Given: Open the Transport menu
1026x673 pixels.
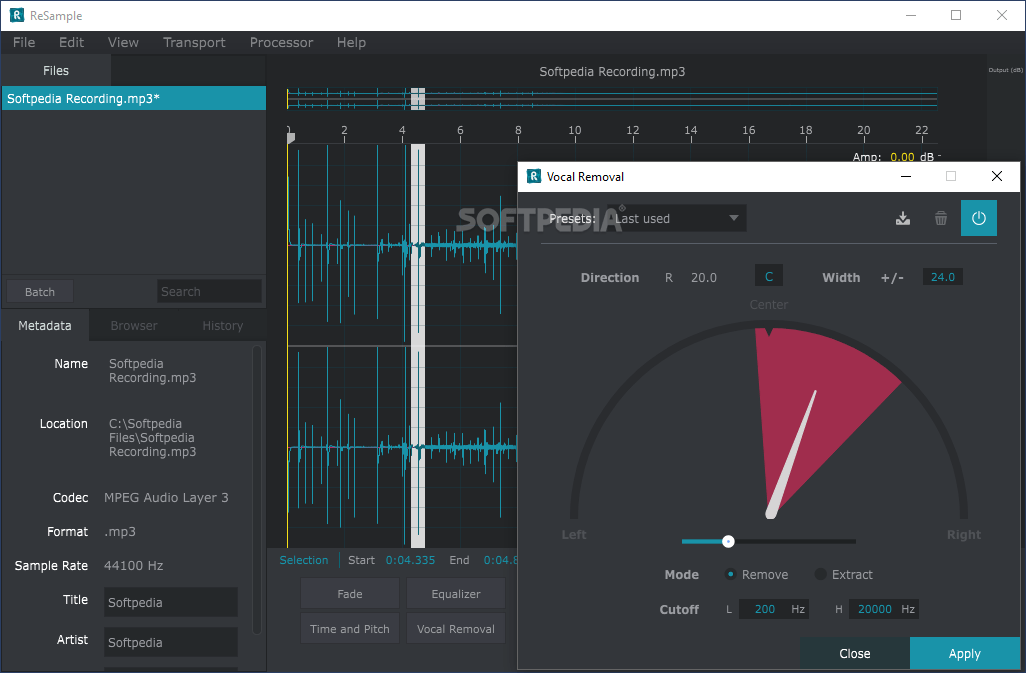Looking at the screenshot, I should click(x=194, y=43).
